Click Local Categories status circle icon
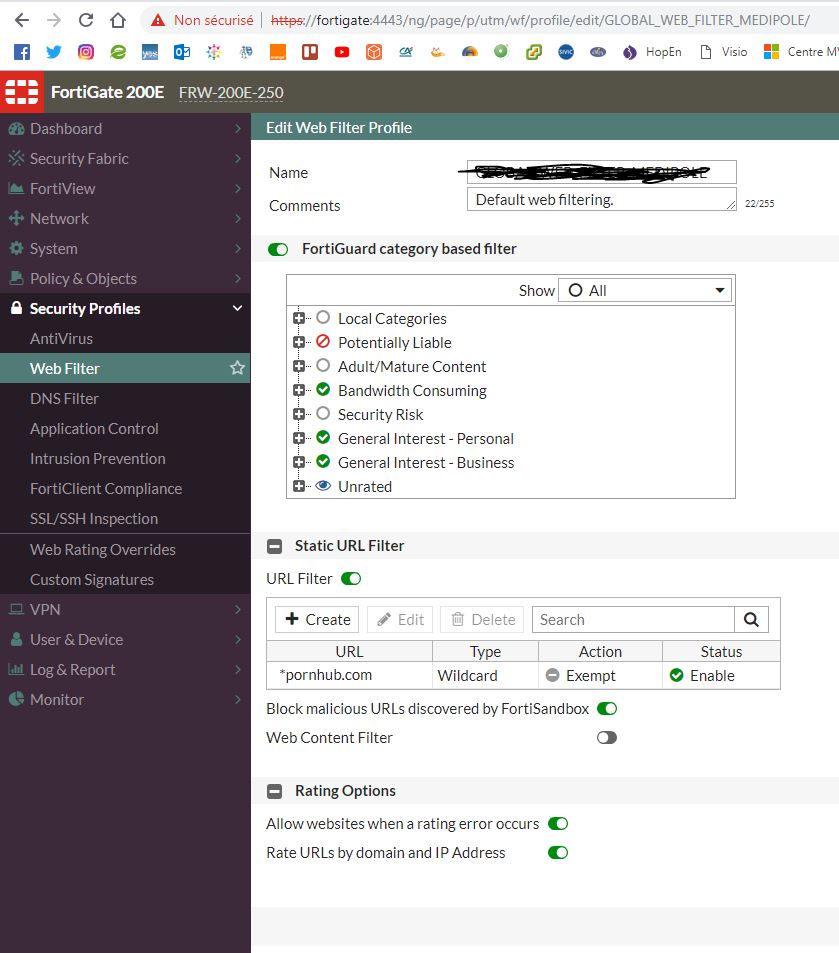This screenshot has width=839, height=953. click(323, 317)
